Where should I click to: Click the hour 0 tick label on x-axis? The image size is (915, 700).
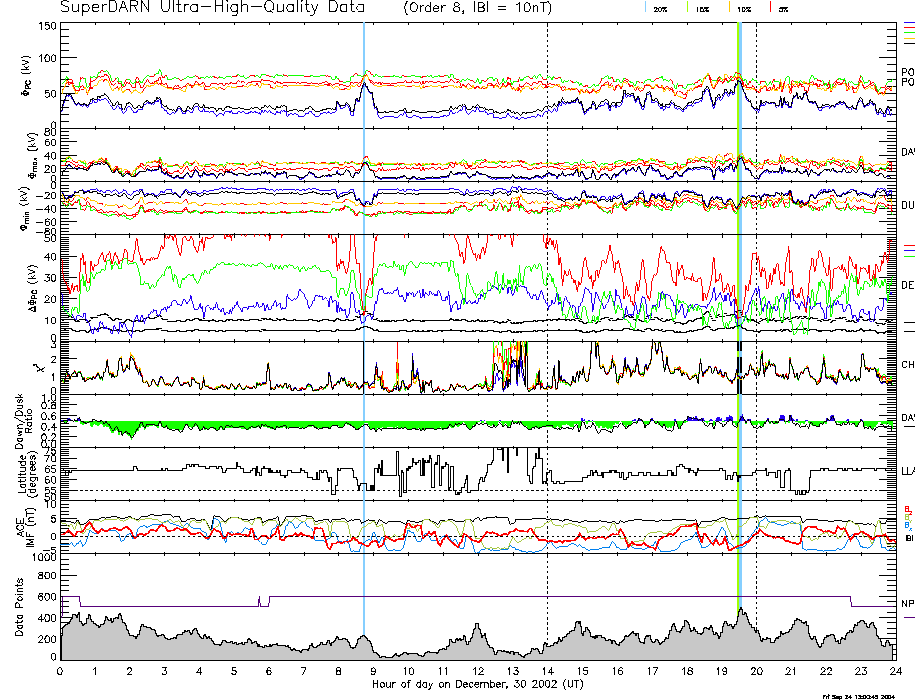[61, 670]
